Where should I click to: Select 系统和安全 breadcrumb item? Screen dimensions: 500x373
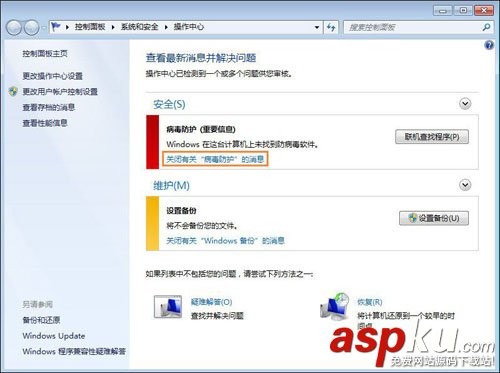139,27
